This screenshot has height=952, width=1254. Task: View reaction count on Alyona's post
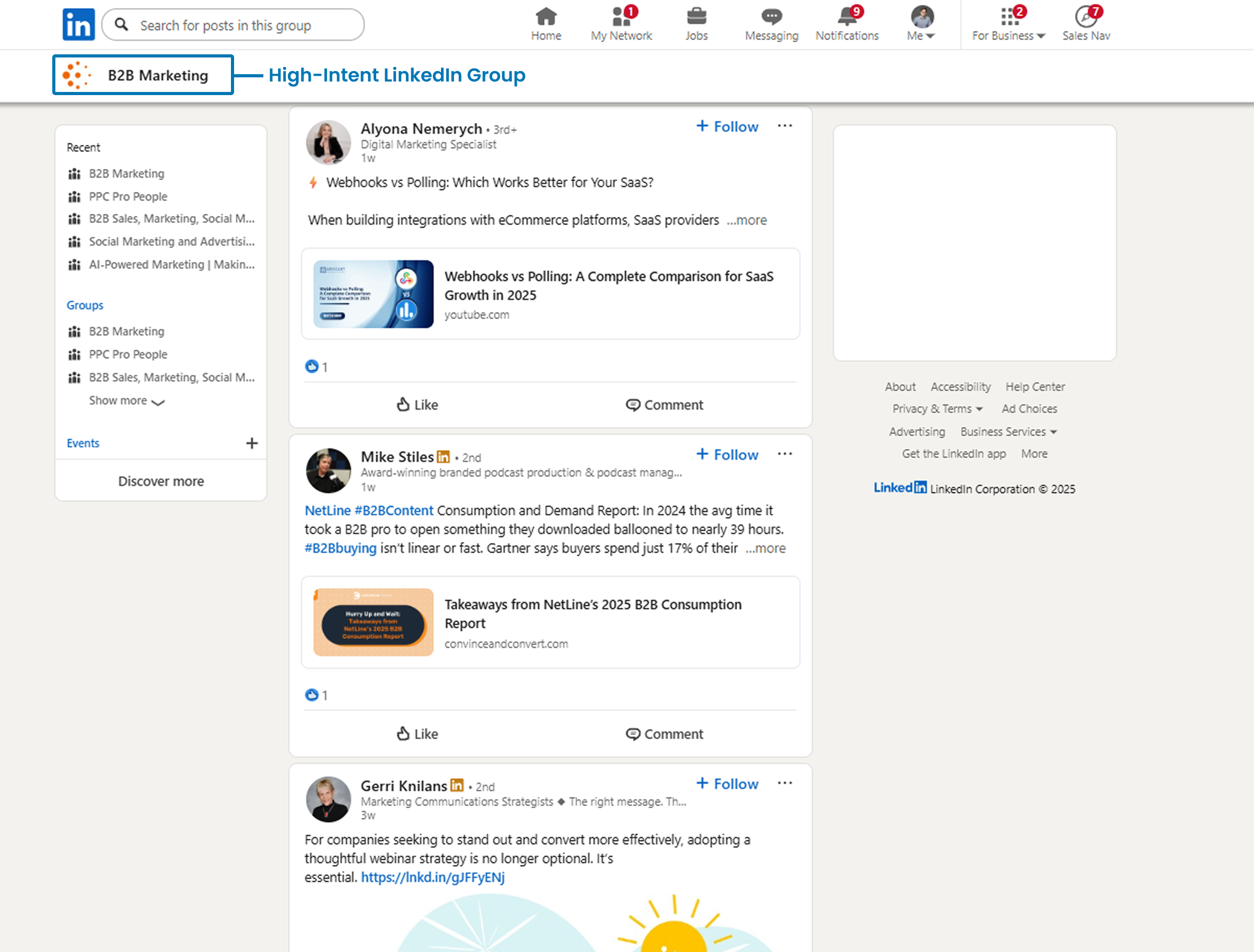316,367
